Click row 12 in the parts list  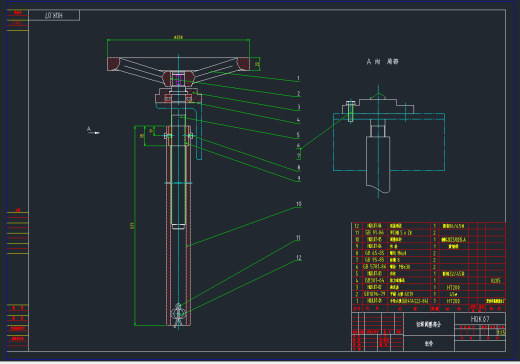point(429,226)
